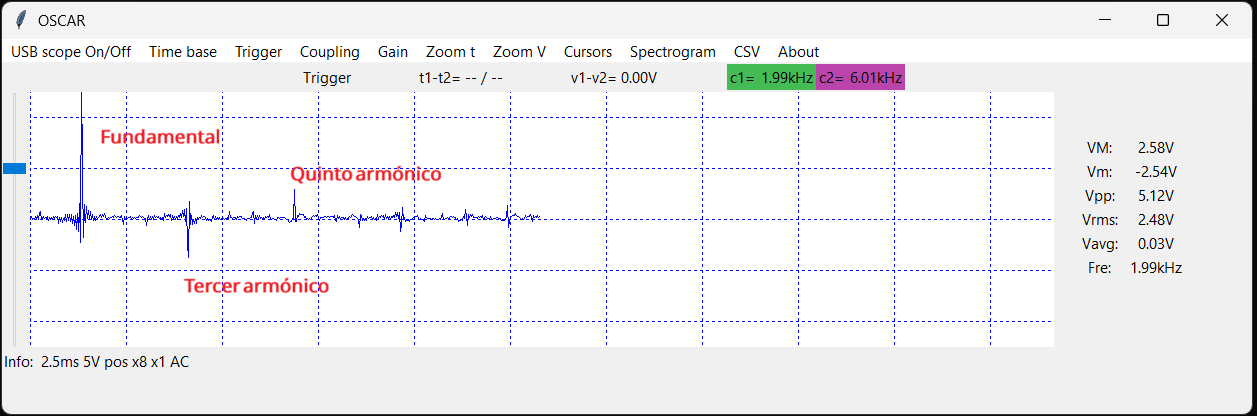1257x416 pixels.
Task: Click the Tercer armónico annotation
Action: [257, 286]
